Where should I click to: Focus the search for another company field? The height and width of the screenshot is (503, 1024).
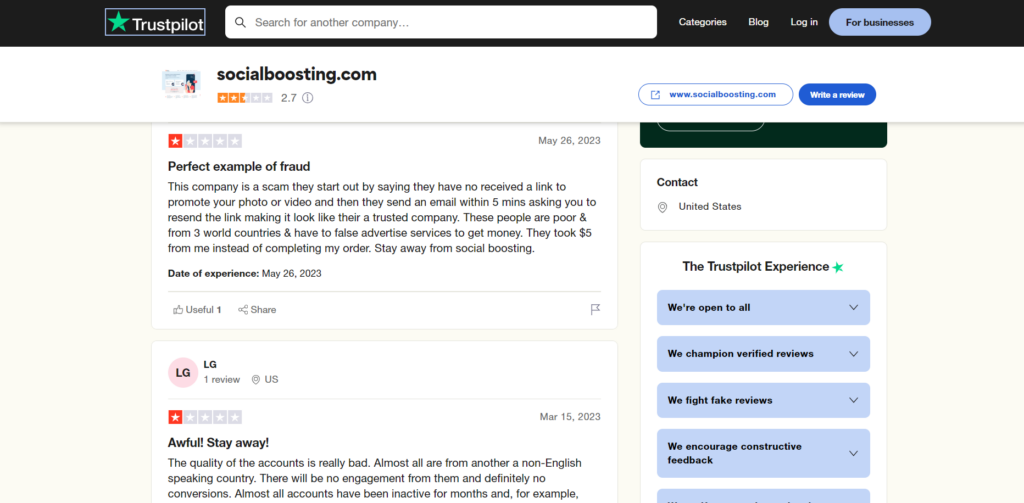441,22
